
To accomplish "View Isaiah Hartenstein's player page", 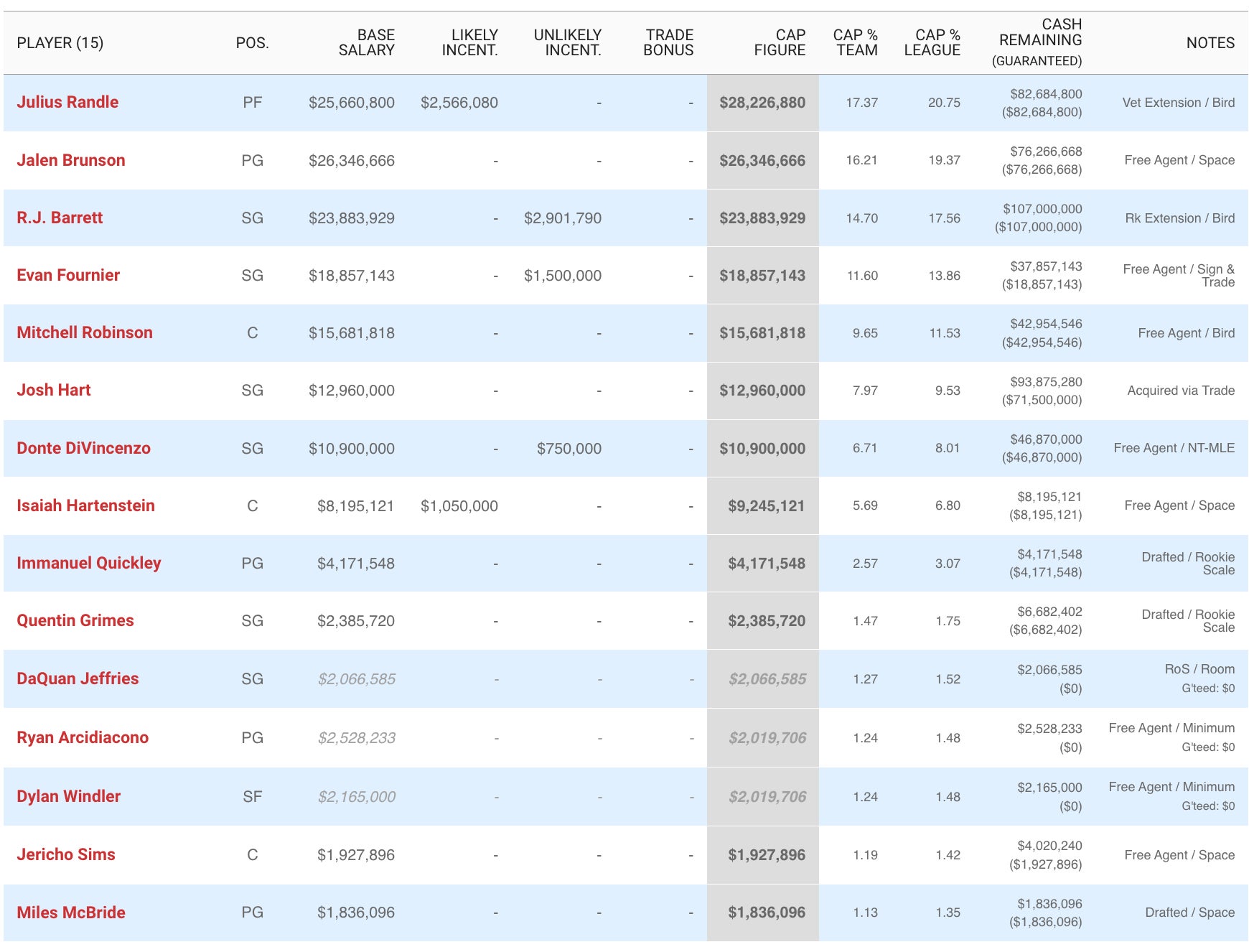I will [85, 505].
